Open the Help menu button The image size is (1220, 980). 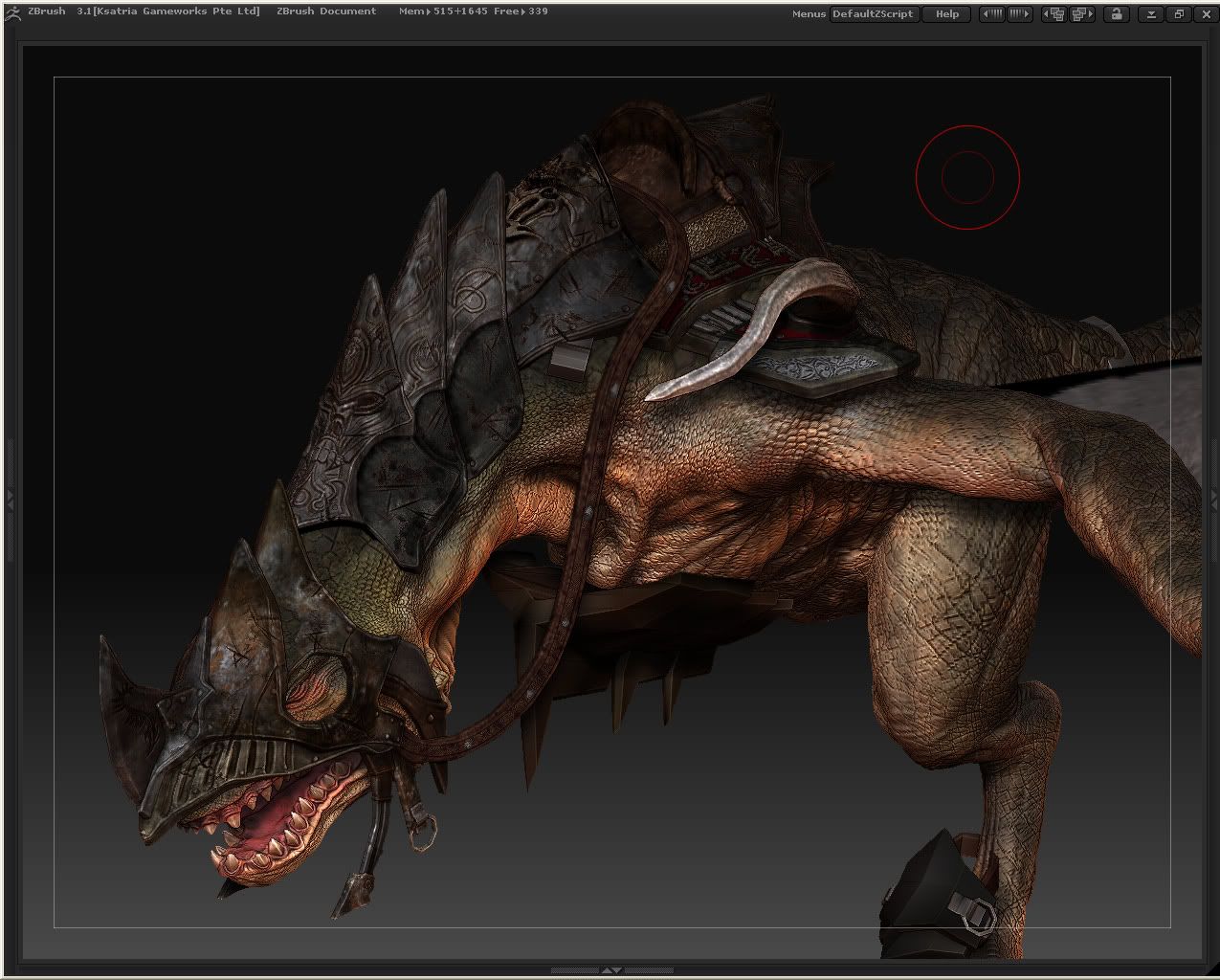[x=947, y=14]
